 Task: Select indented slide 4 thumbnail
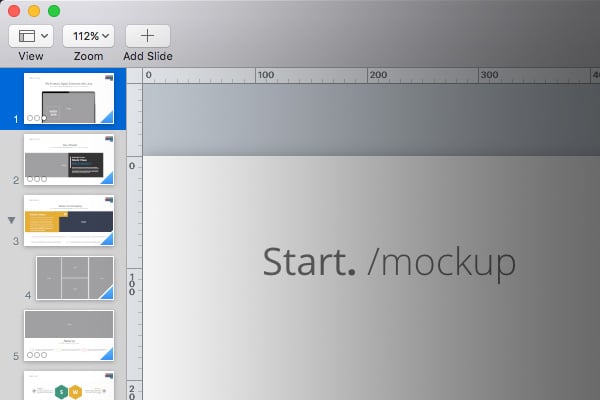click(75, 279)
